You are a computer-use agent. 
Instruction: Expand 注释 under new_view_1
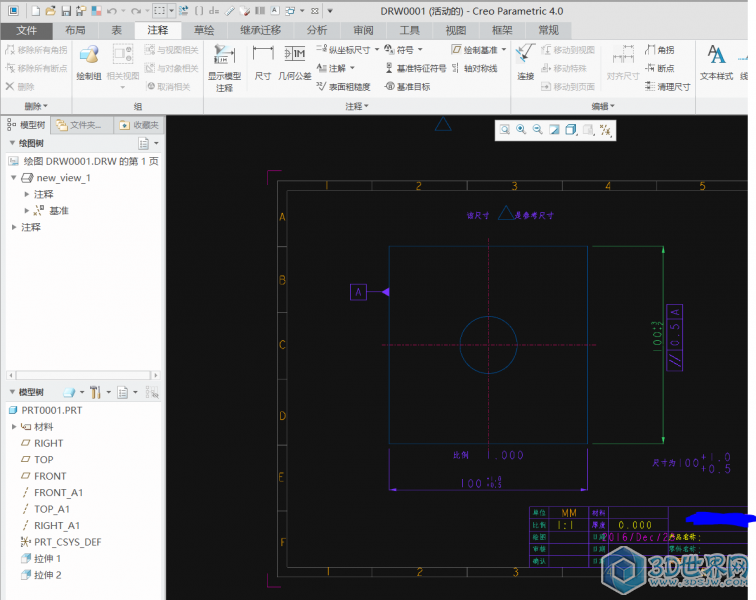coord(27,194)
